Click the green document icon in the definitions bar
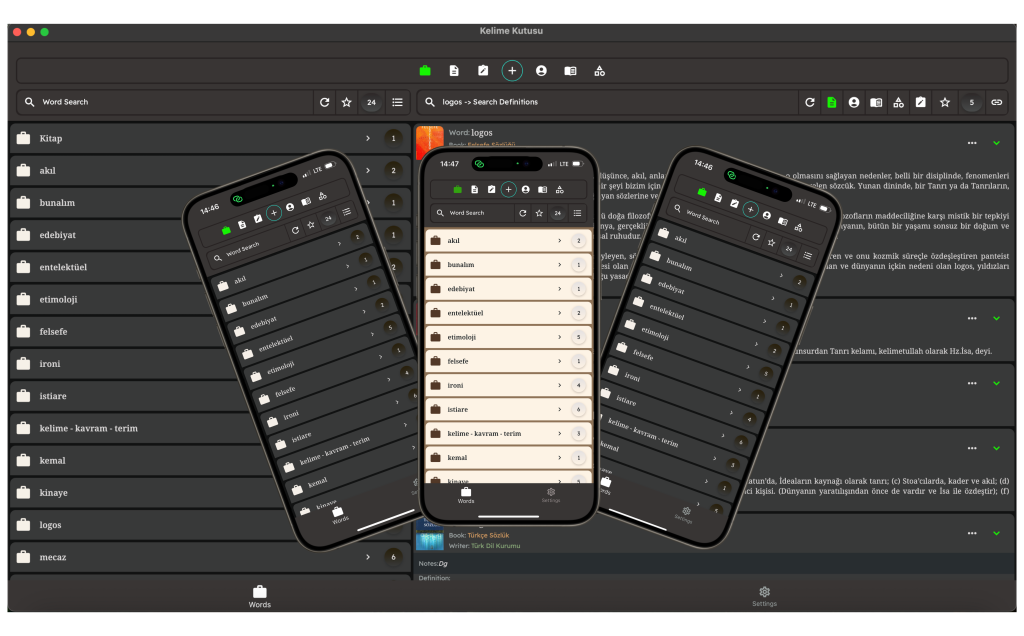The height and width of the screenshot is (636, 1024). [x=831, y=102]
